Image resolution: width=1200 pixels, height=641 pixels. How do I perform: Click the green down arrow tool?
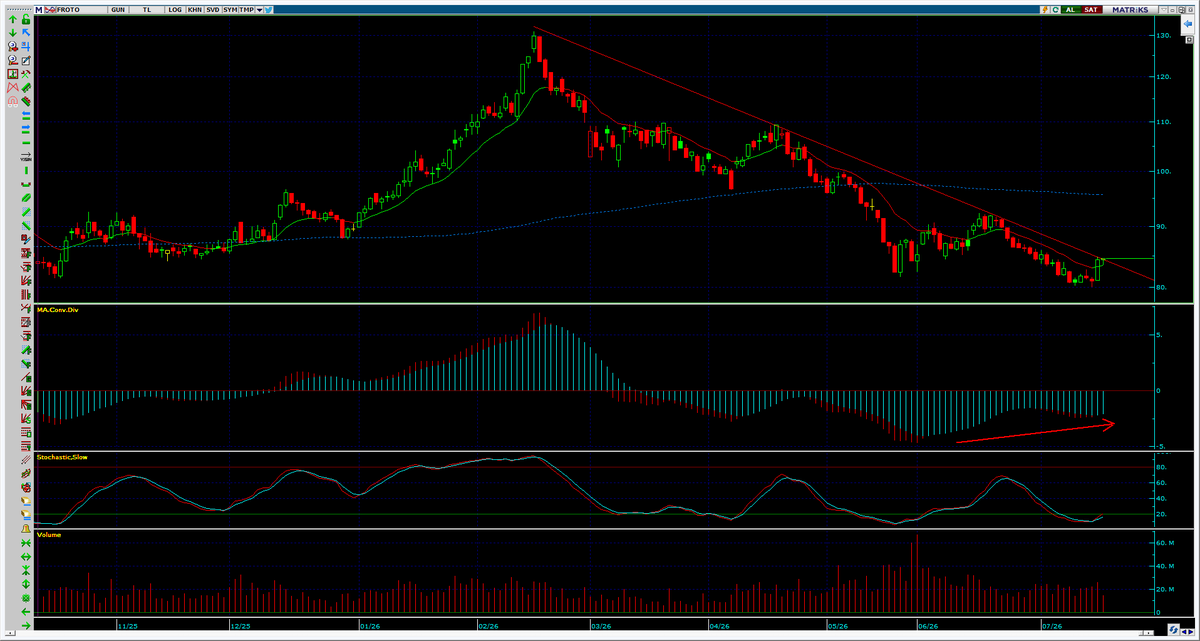[13, 33]
